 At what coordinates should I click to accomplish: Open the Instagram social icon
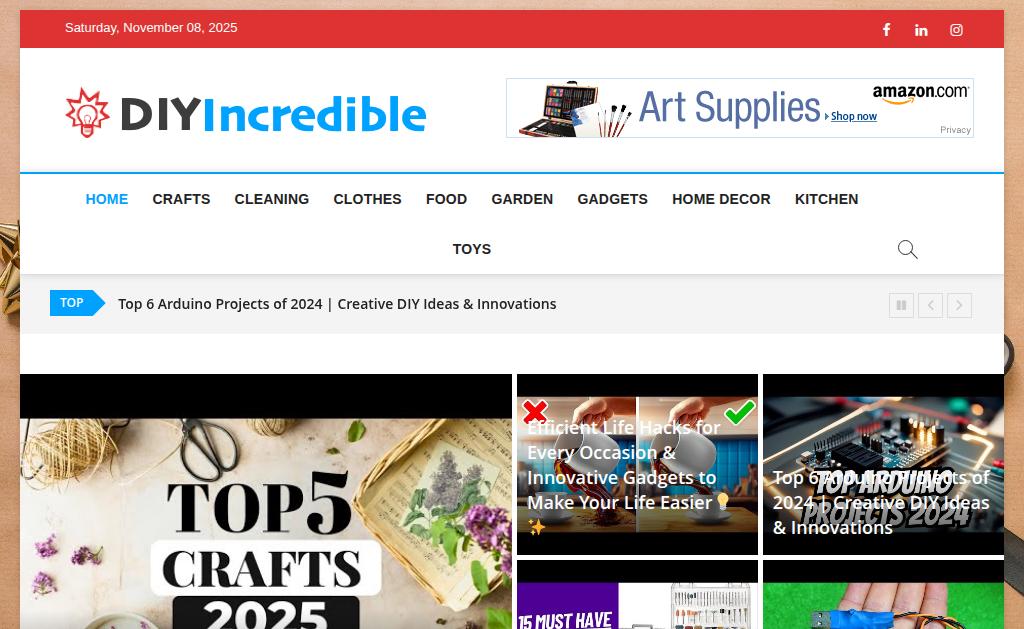coord(956,30)
